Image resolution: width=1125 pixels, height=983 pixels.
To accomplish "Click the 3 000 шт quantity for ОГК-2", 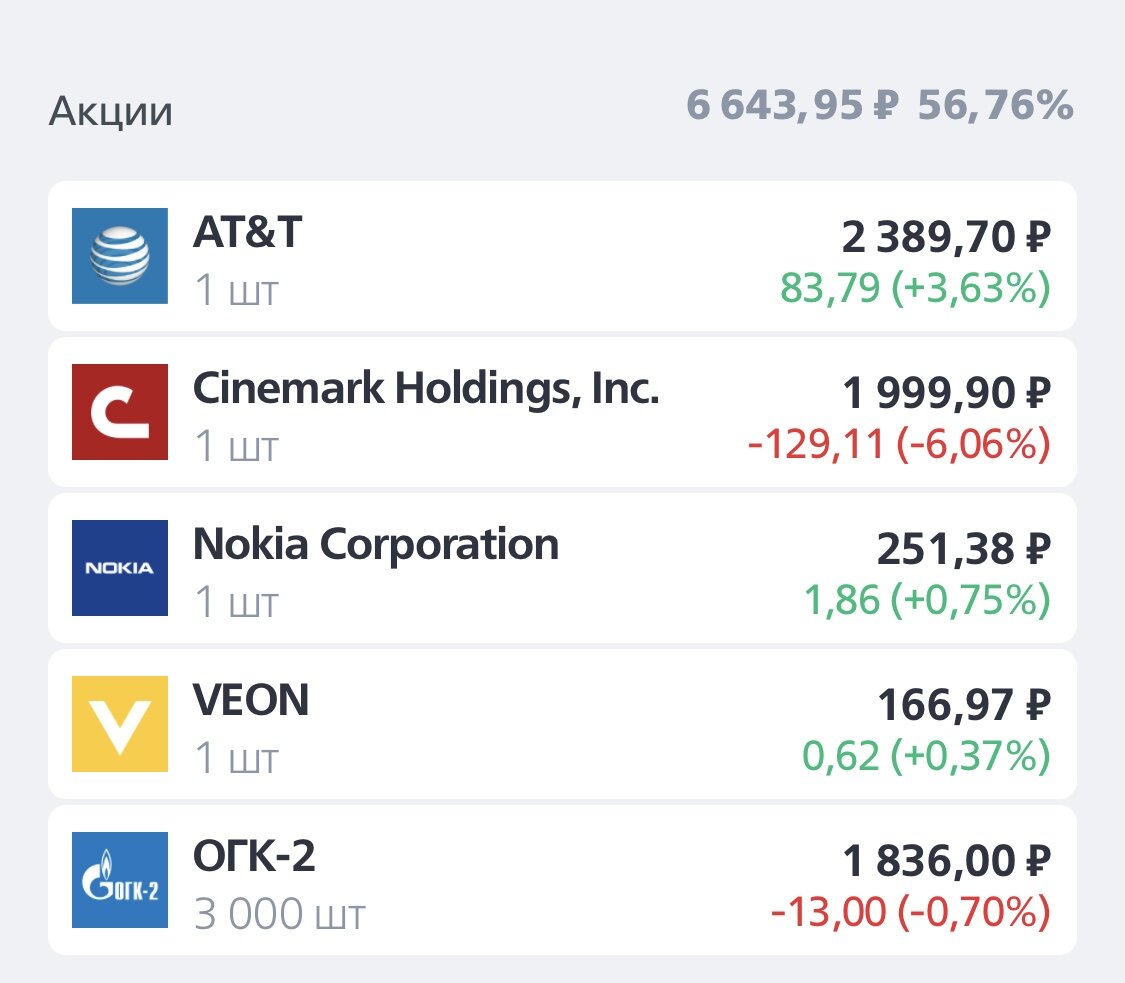I will [279, 912].
